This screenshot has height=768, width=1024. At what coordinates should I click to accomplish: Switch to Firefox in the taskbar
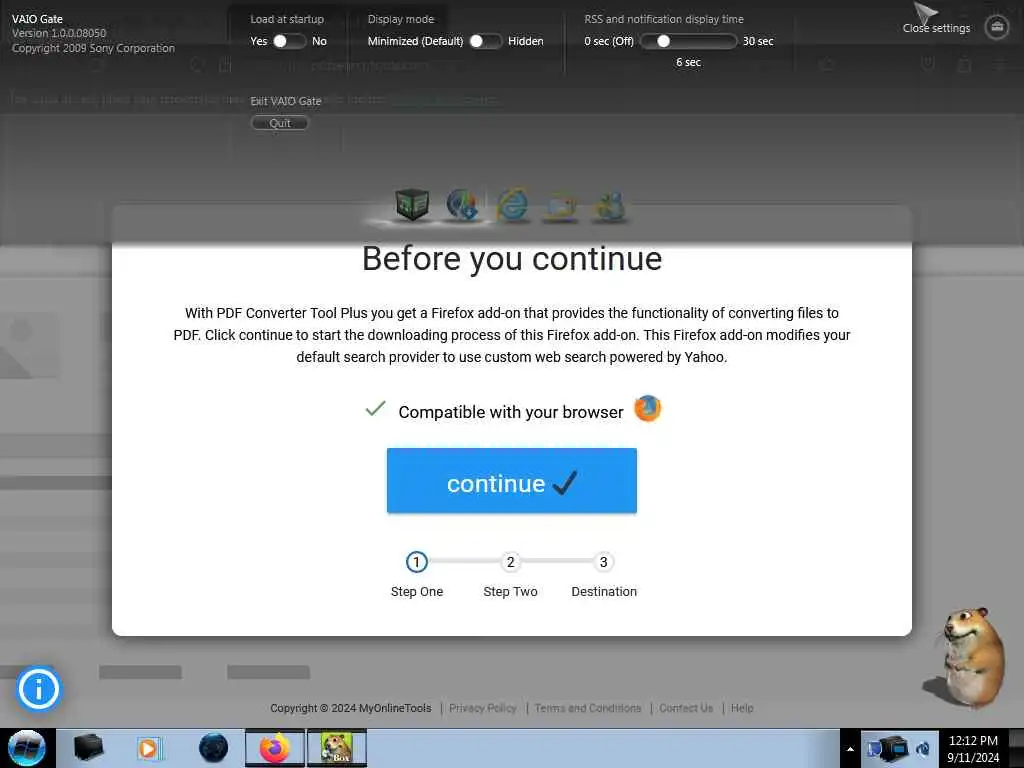tap(275, 748)
